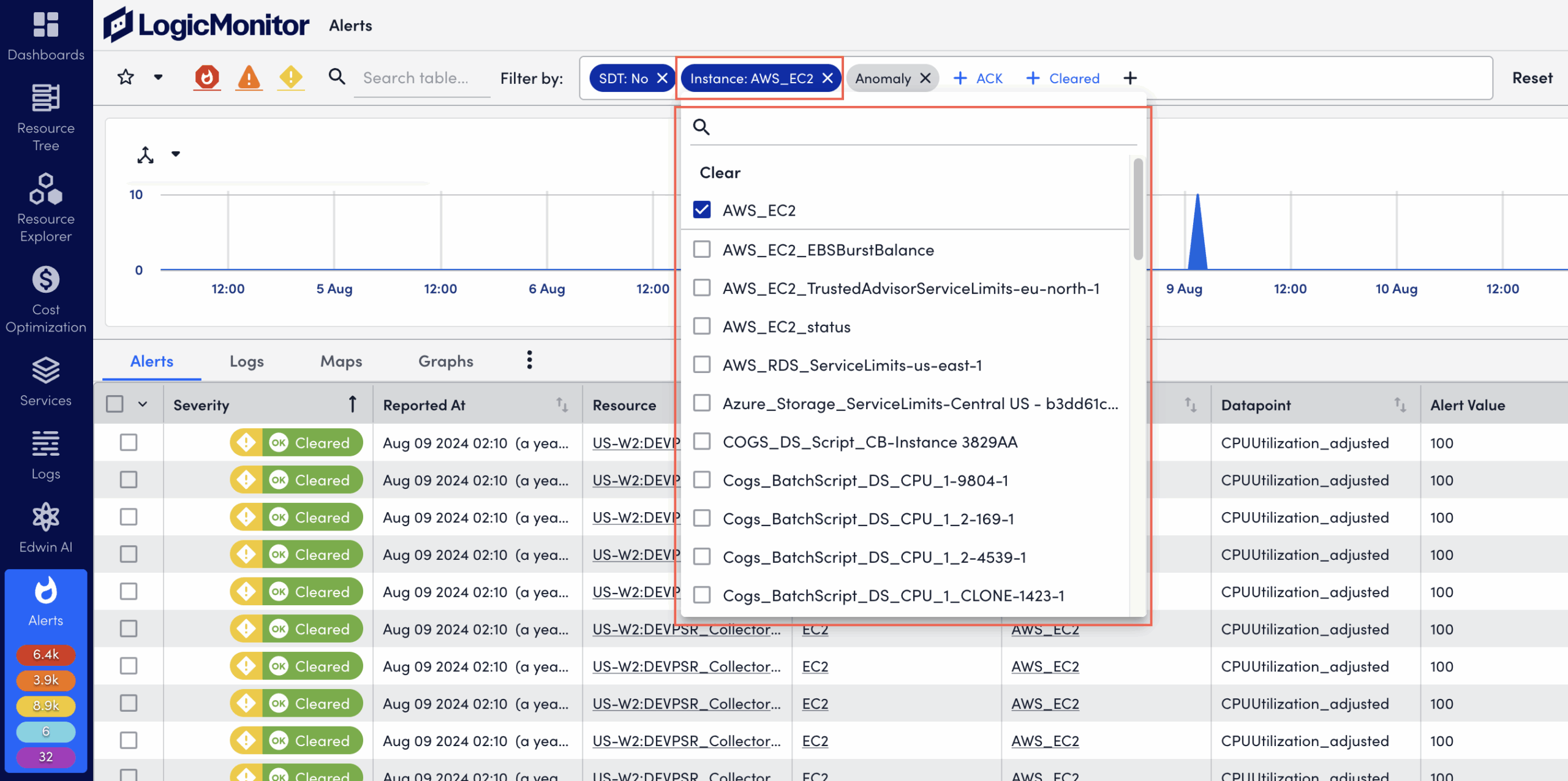Click Clear in the instance dropdown

click(x=720, y=173)
